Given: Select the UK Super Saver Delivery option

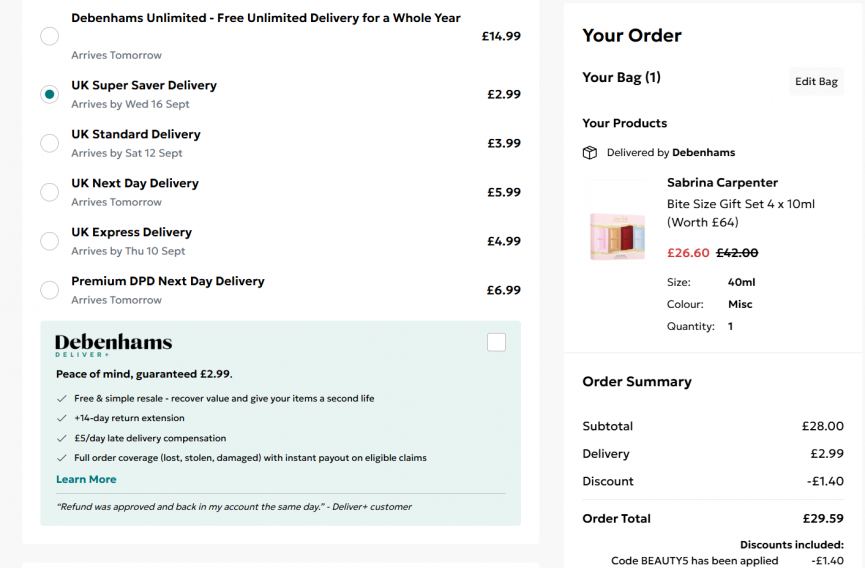Looking at the screenshot, I should [50, 94].
